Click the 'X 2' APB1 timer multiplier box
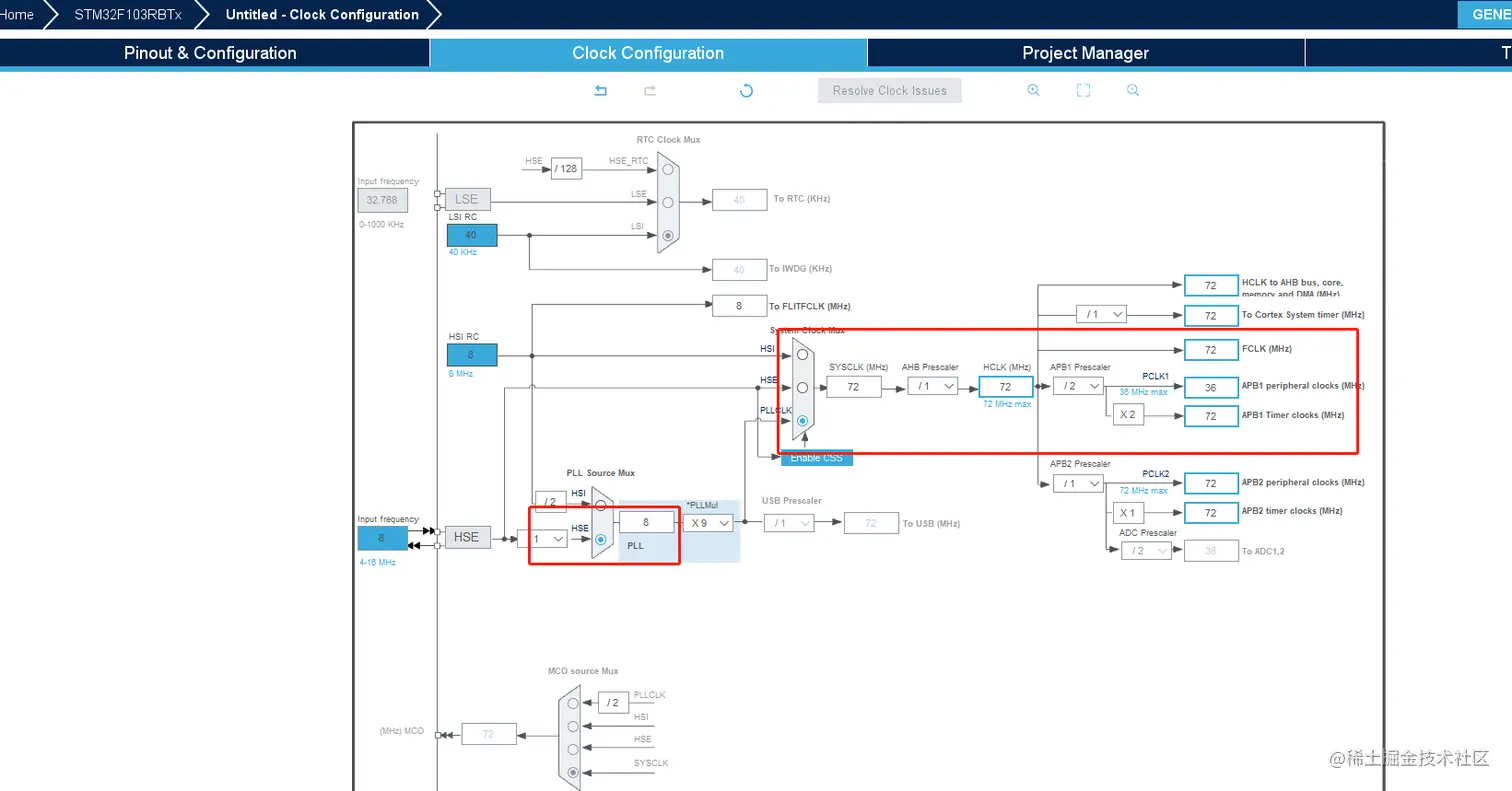This screenshot has height=791, width=1512. 1128,415
